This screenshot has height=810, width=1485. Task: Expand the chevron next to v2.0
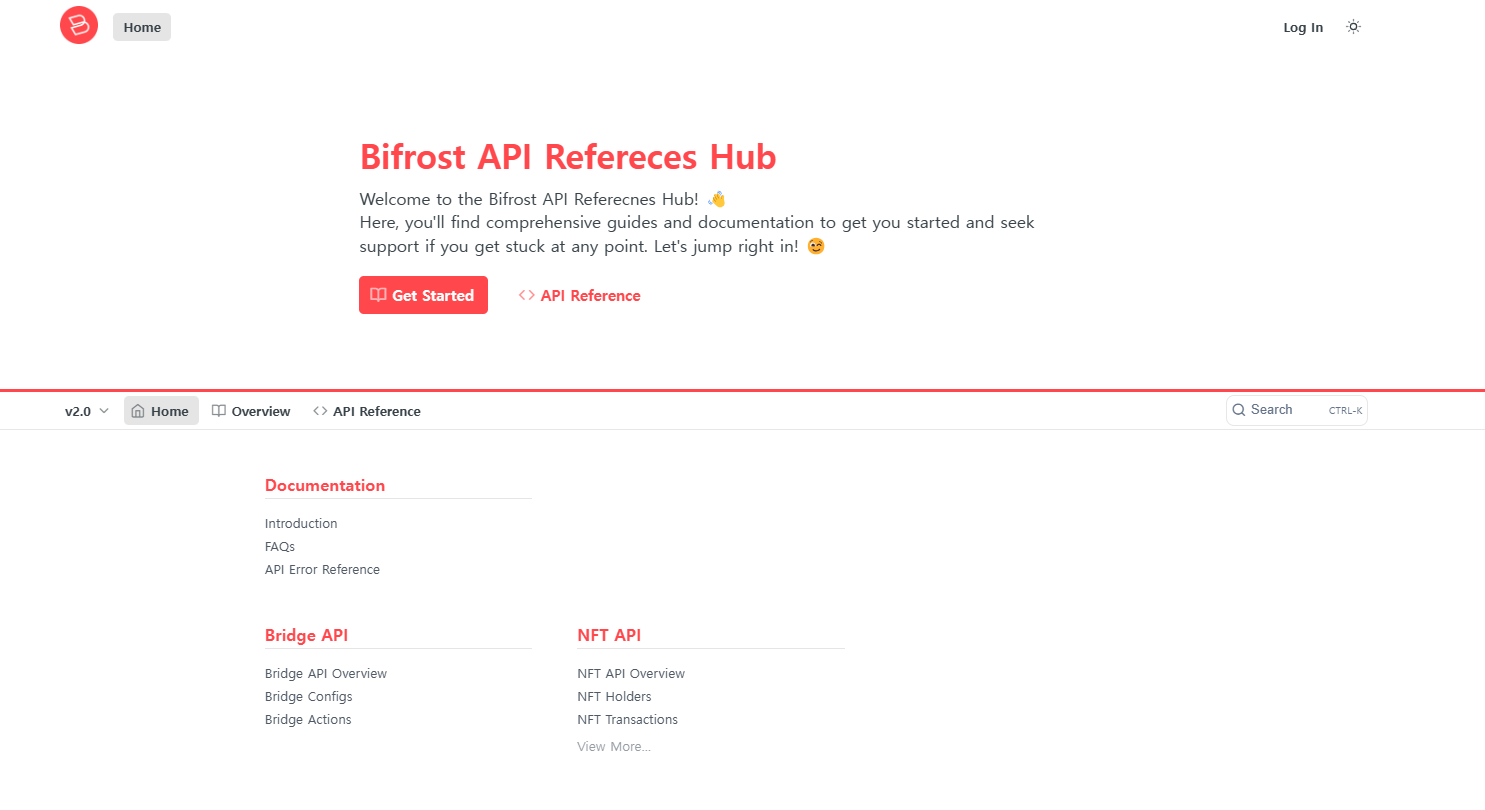(104, 411)
